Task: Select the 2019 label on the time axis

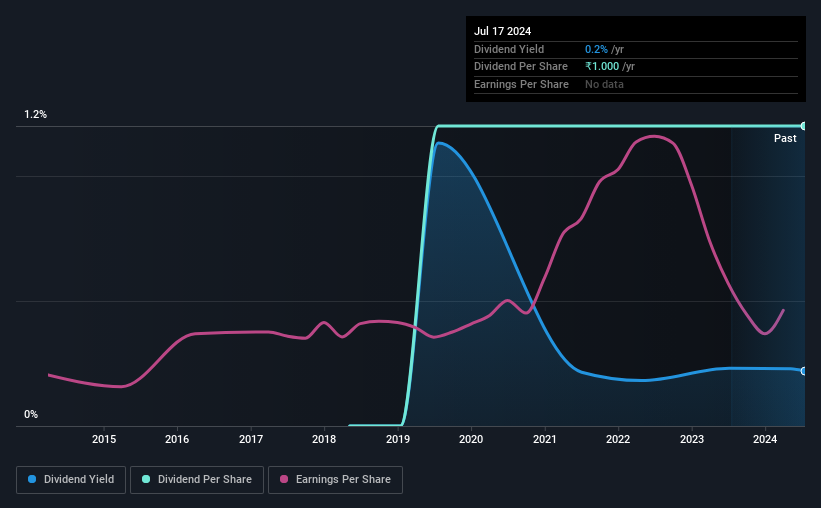Action: click(x=398, y=439)
